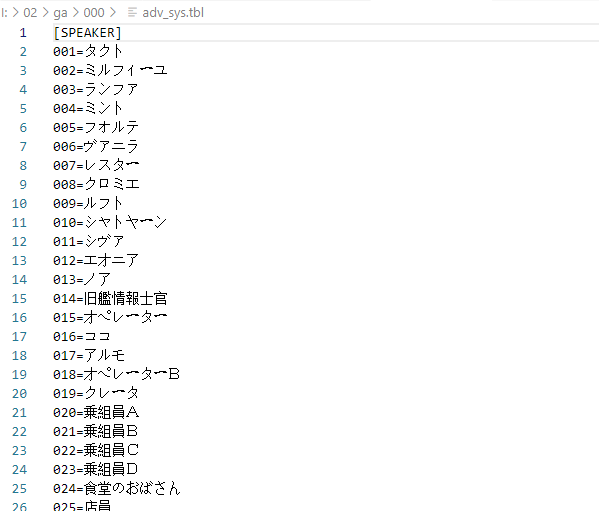Select the 'ga' breadcrumb folder
The height and width of the screenshot is (511, 599).
(60, 13)
